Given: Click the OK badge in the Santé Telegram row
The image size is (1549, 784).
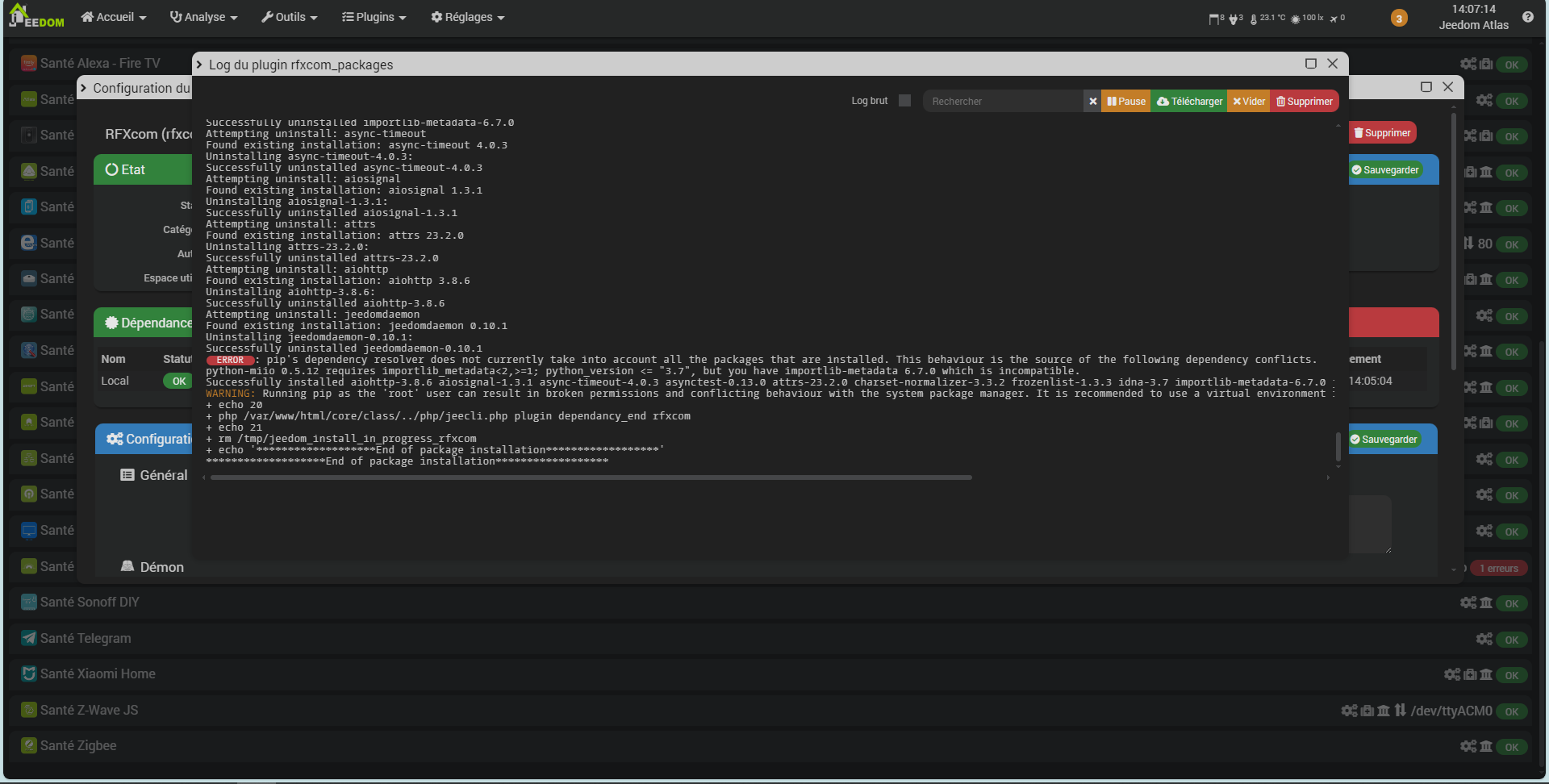Looking at the screenshot, I should tap(1512, 640).
